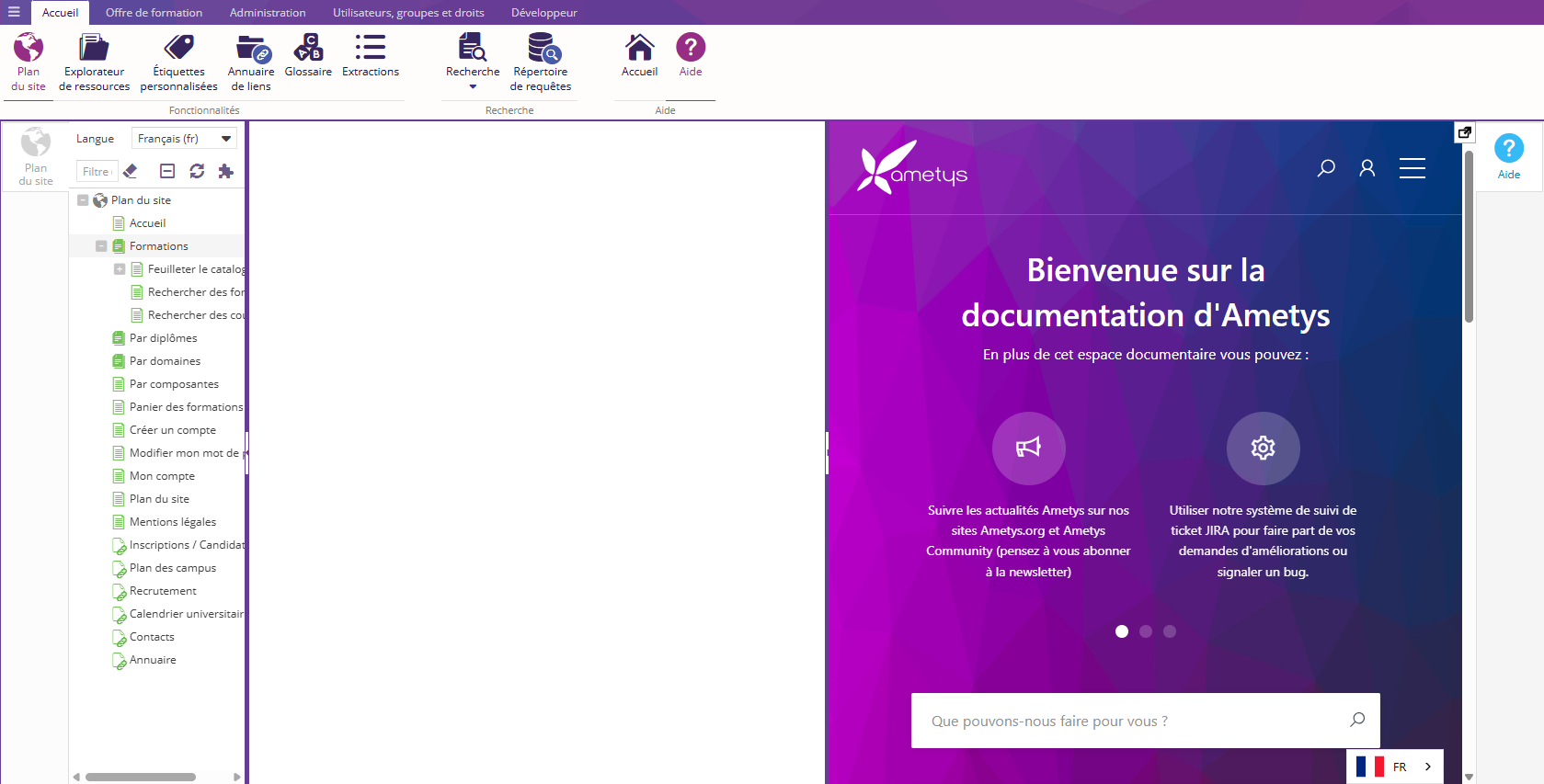Screen dimensions: 1544x784
Task: Open Plan du site ribbon tool
Action: point(29,62)
